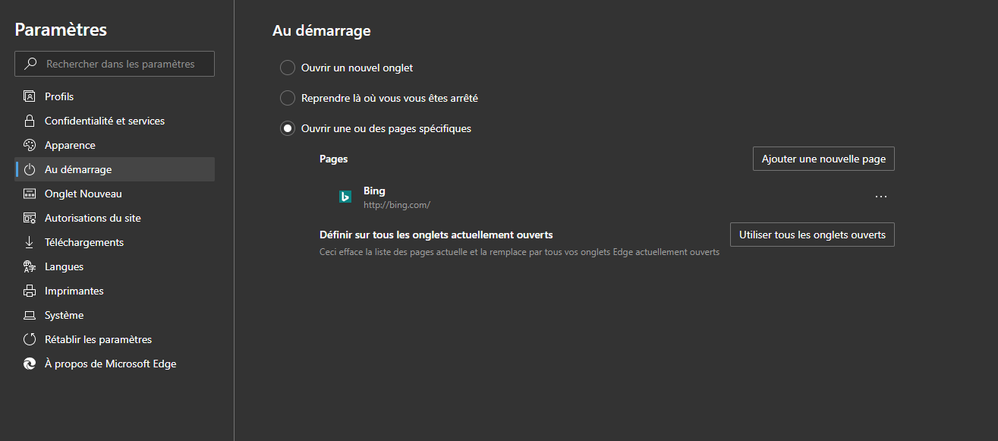Open the three-dot menu for Bing page

[x=881, y=197]
